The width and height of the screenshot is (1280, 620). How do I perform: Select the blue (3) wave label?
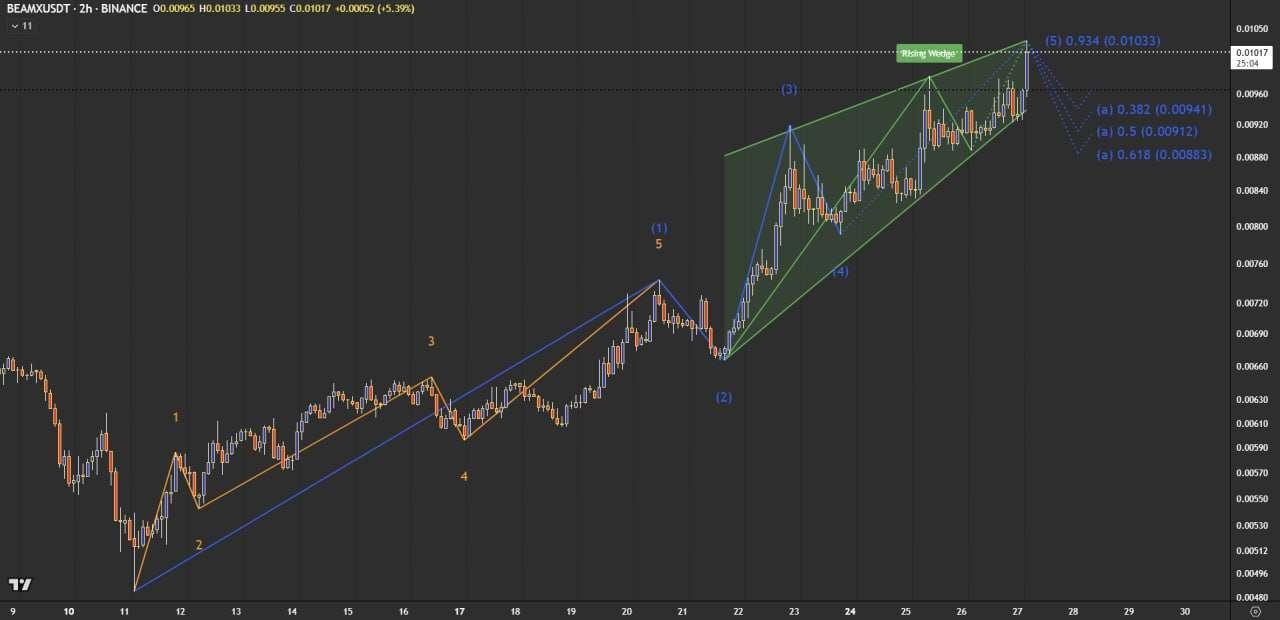789,90
